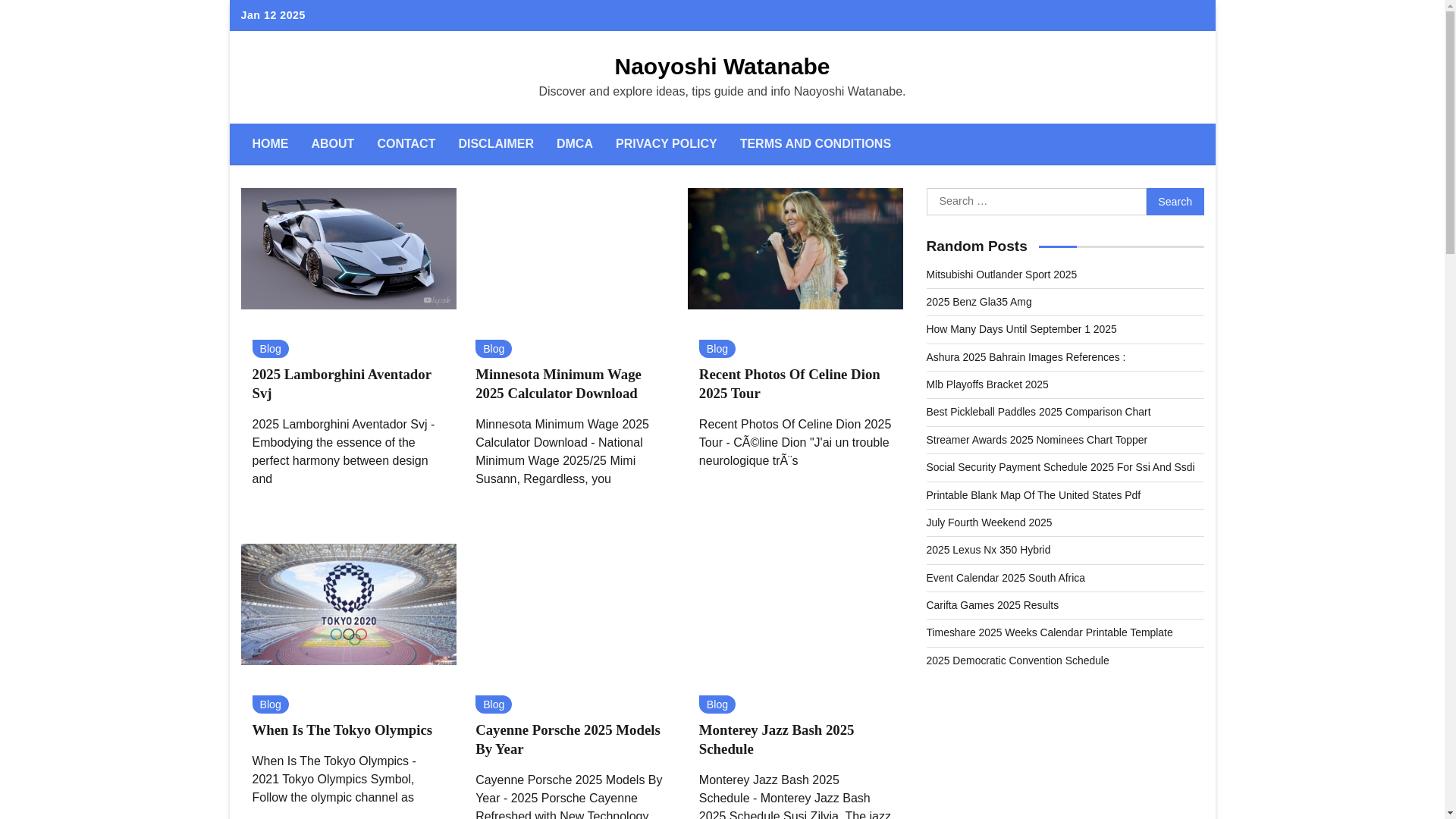1456x819 pixels.
Task: Open Event Calendar 2025 South Africa link
Action: 1006,578
